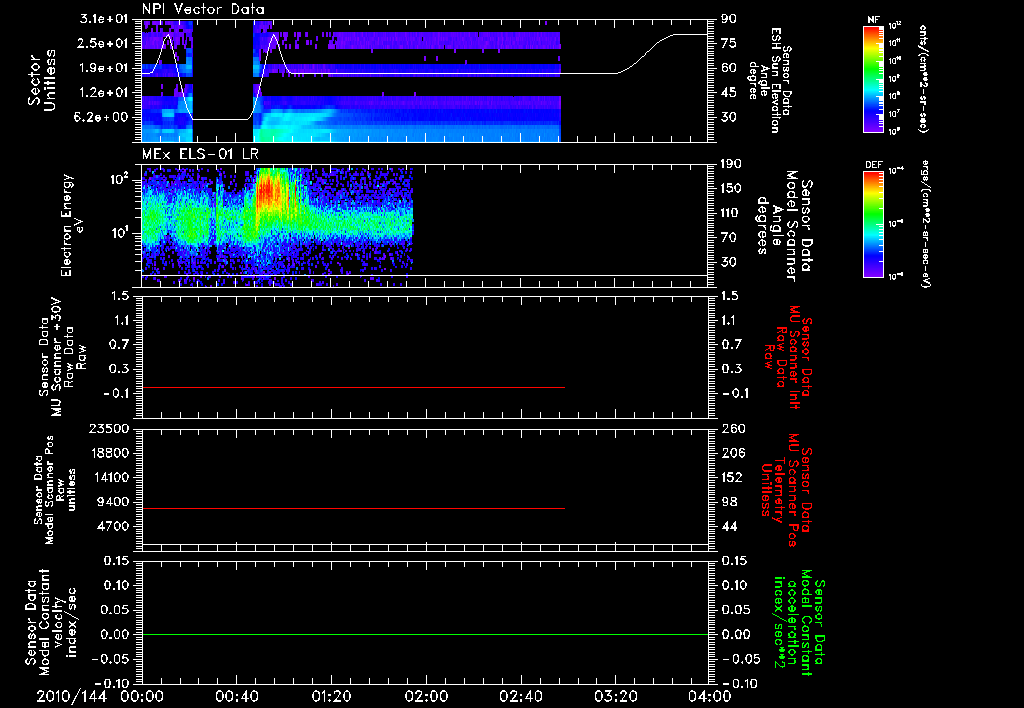Click the "150" scanner angle tick value
The width and height of the screenshot is (1024, 708).
[x=733, y=189]
